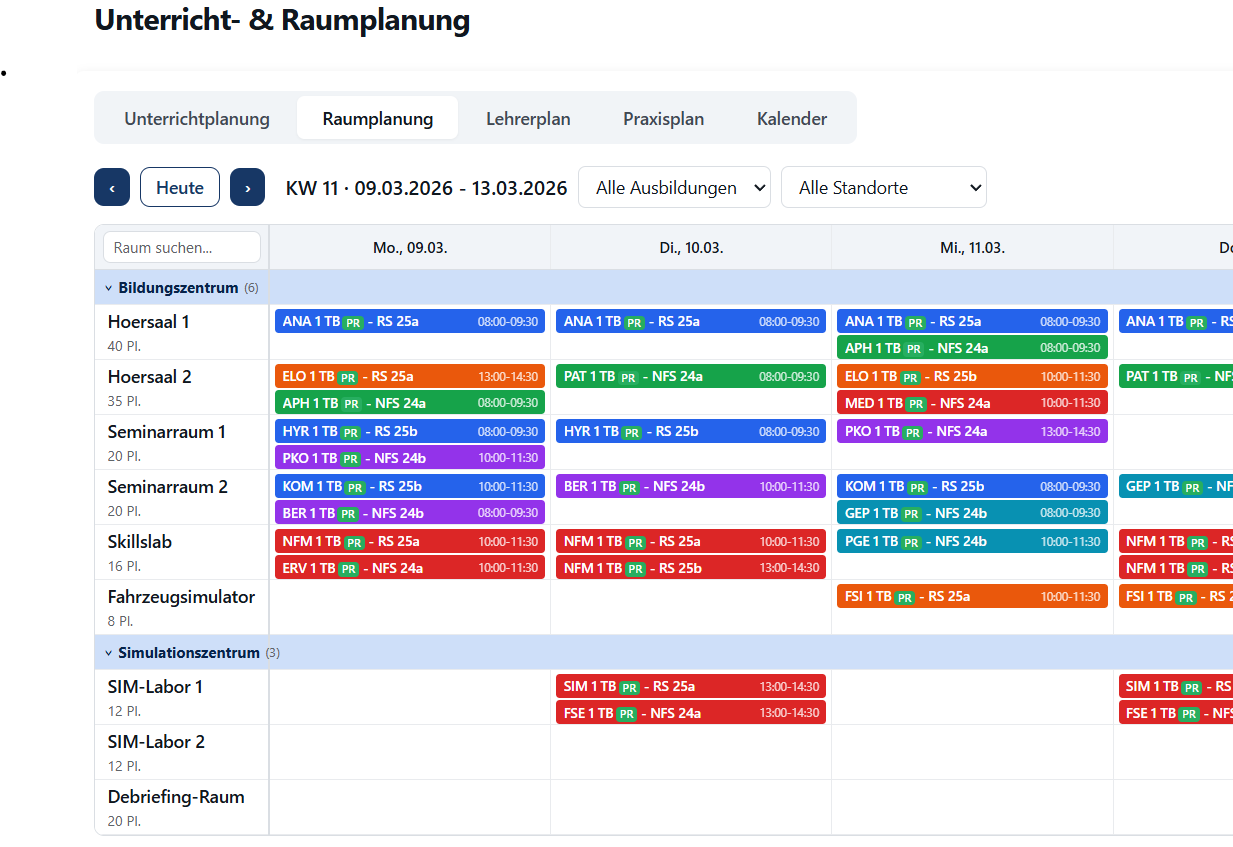Go to previous week with left arrow
The height and width of the screenshot is (847, 1233).
(x=112, y=187)
